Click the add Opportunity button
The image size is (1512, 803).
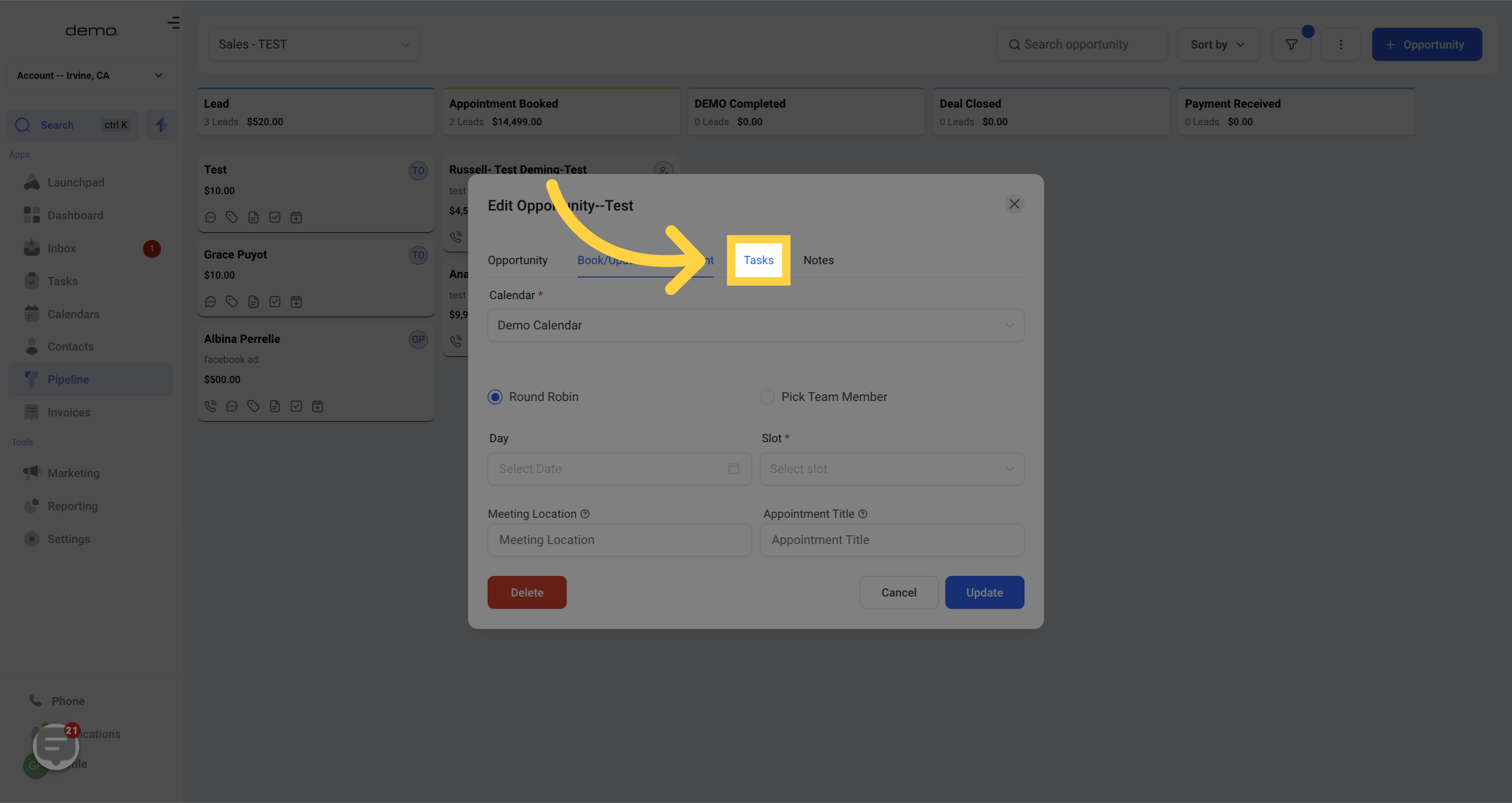pos(1426,45)
